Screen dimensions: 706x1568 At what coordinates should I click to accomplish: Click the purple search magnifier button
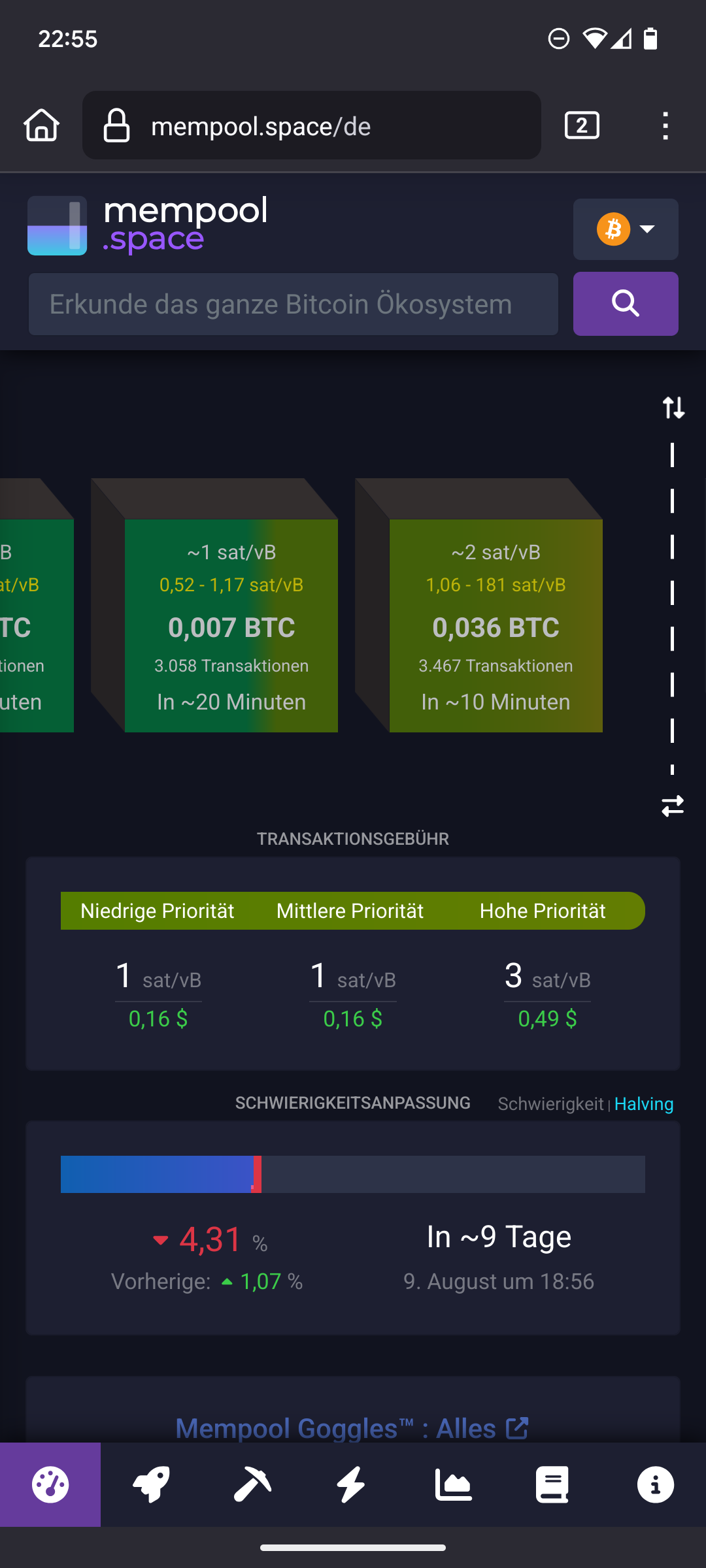point(625,304)
